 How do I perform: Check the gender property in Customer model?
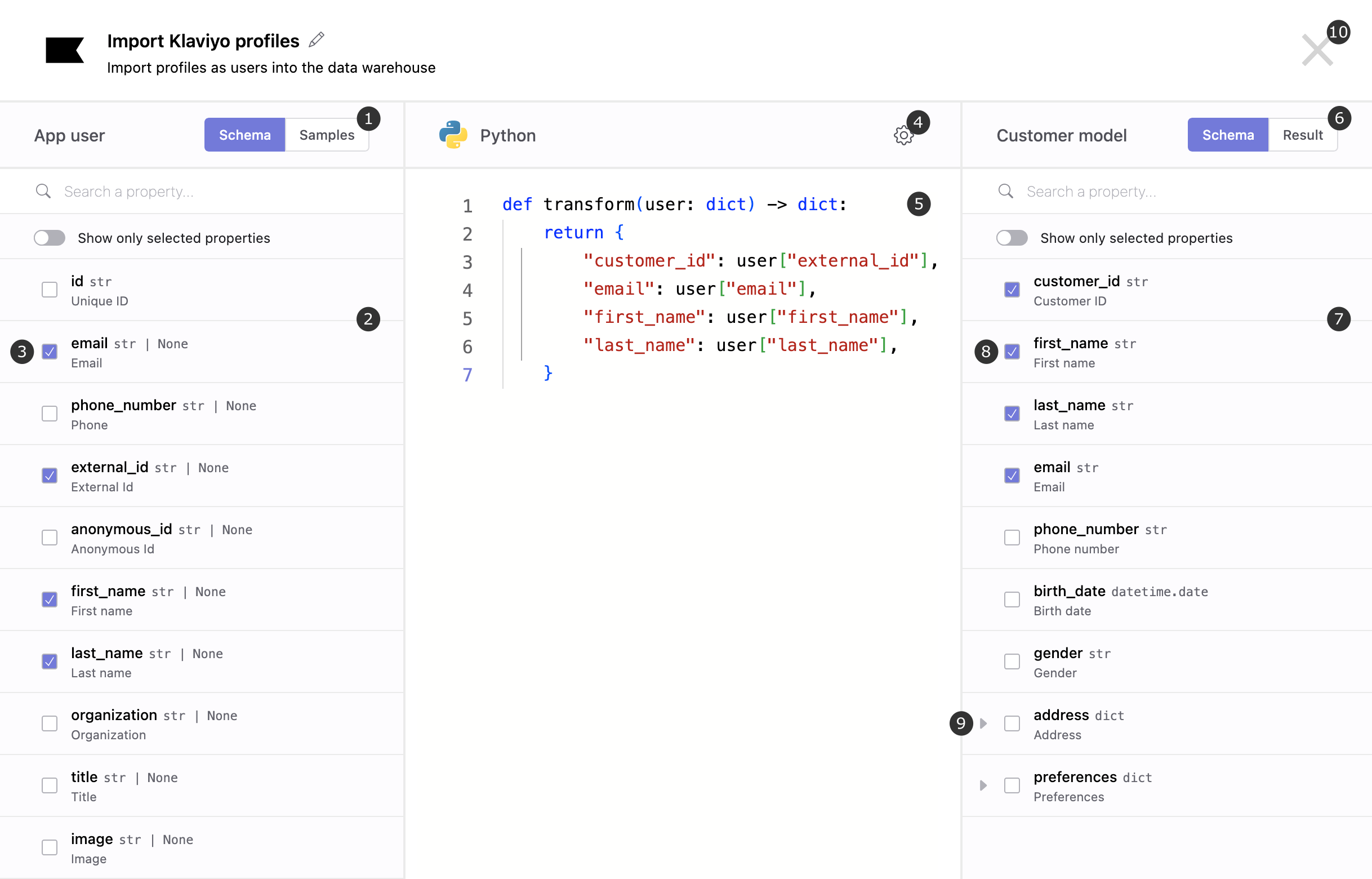pyautogui.click(x=1012, y=662)
